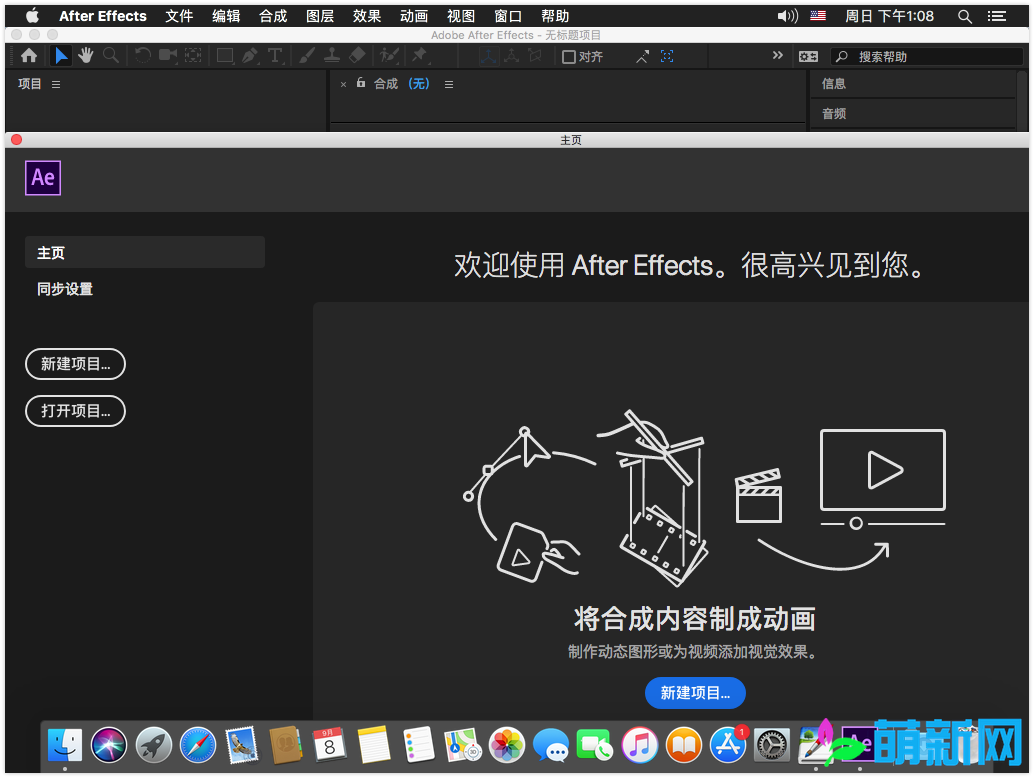
Task: Select the Roto Brush tool
Action: 390,56
